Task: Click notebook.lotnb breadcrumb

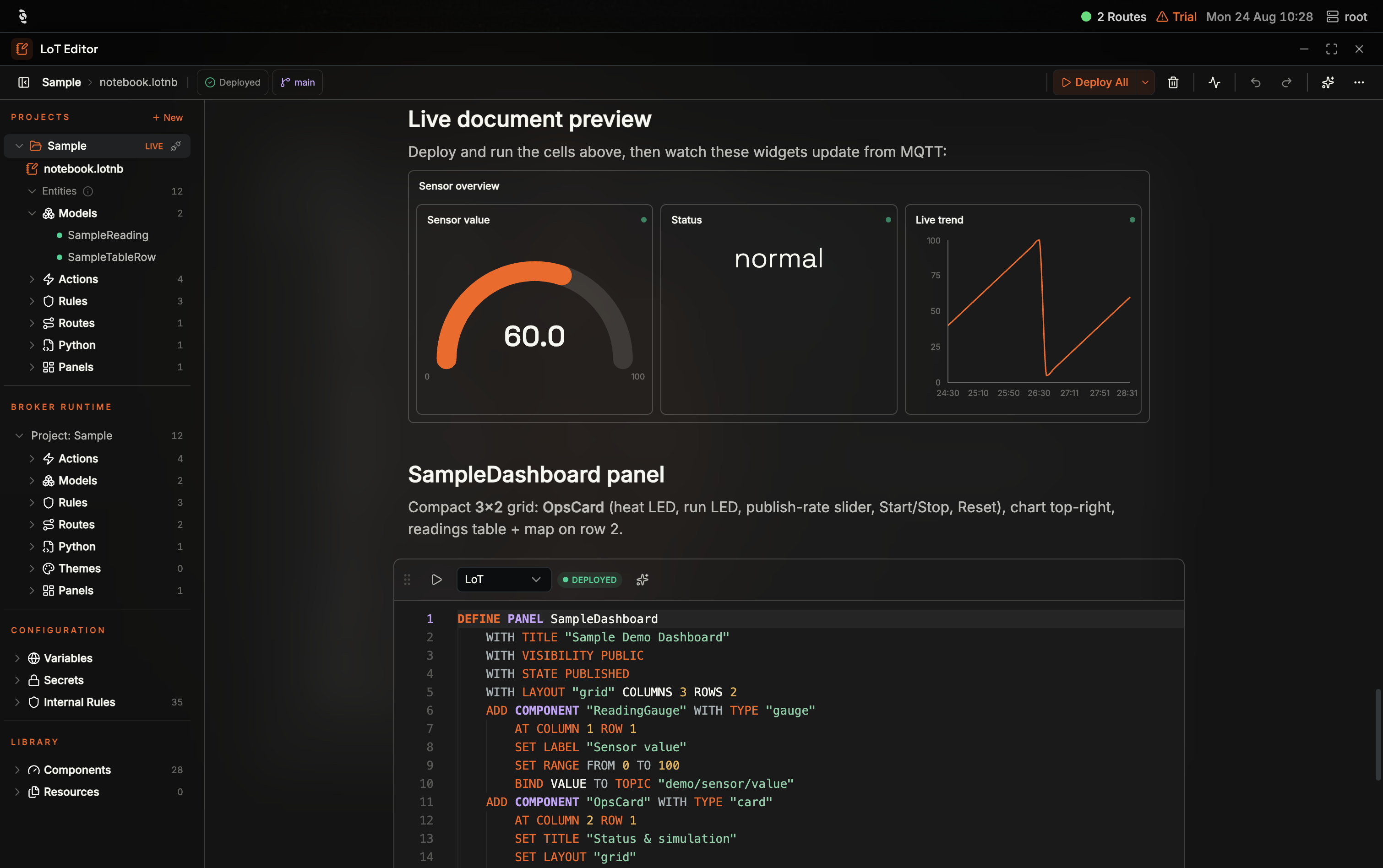Action: click(x=138, y=82)
